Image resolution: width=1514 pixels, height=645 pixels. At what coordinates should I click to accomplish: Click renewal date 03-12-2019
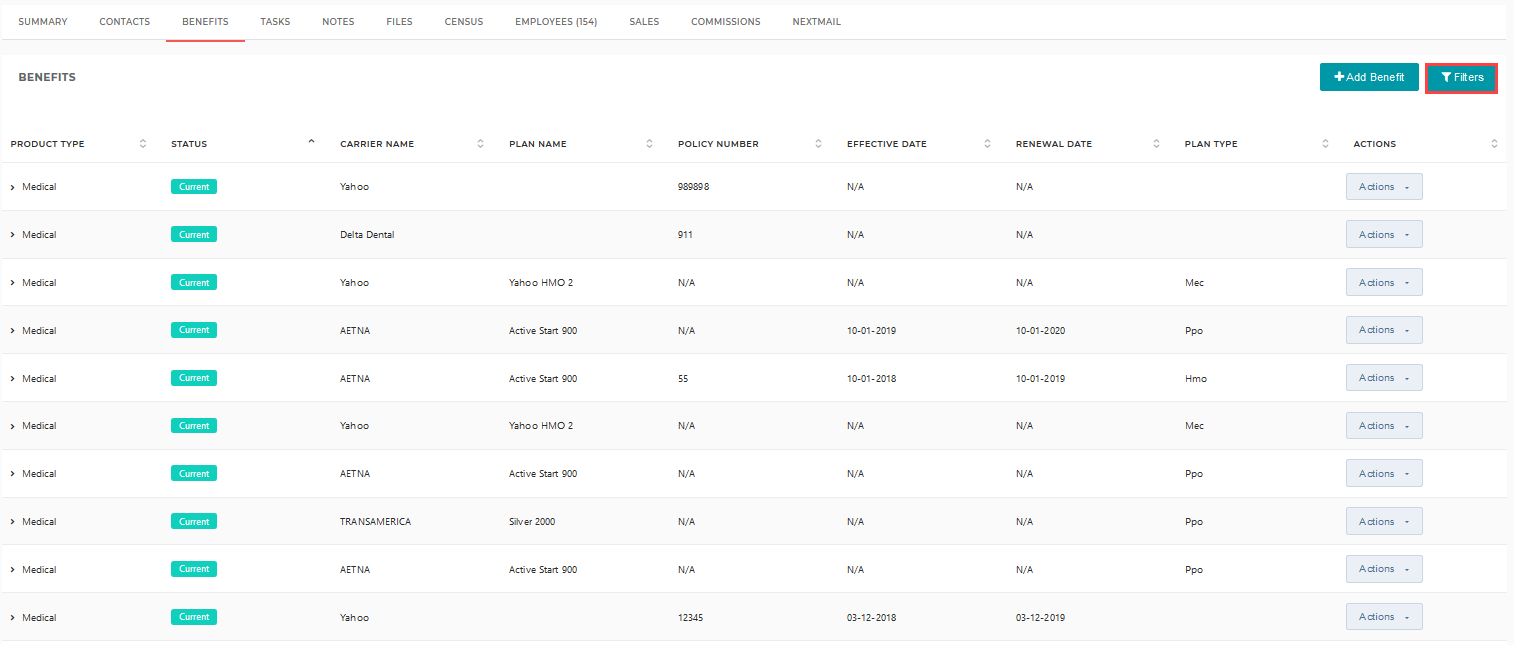tap(1041, 618)
